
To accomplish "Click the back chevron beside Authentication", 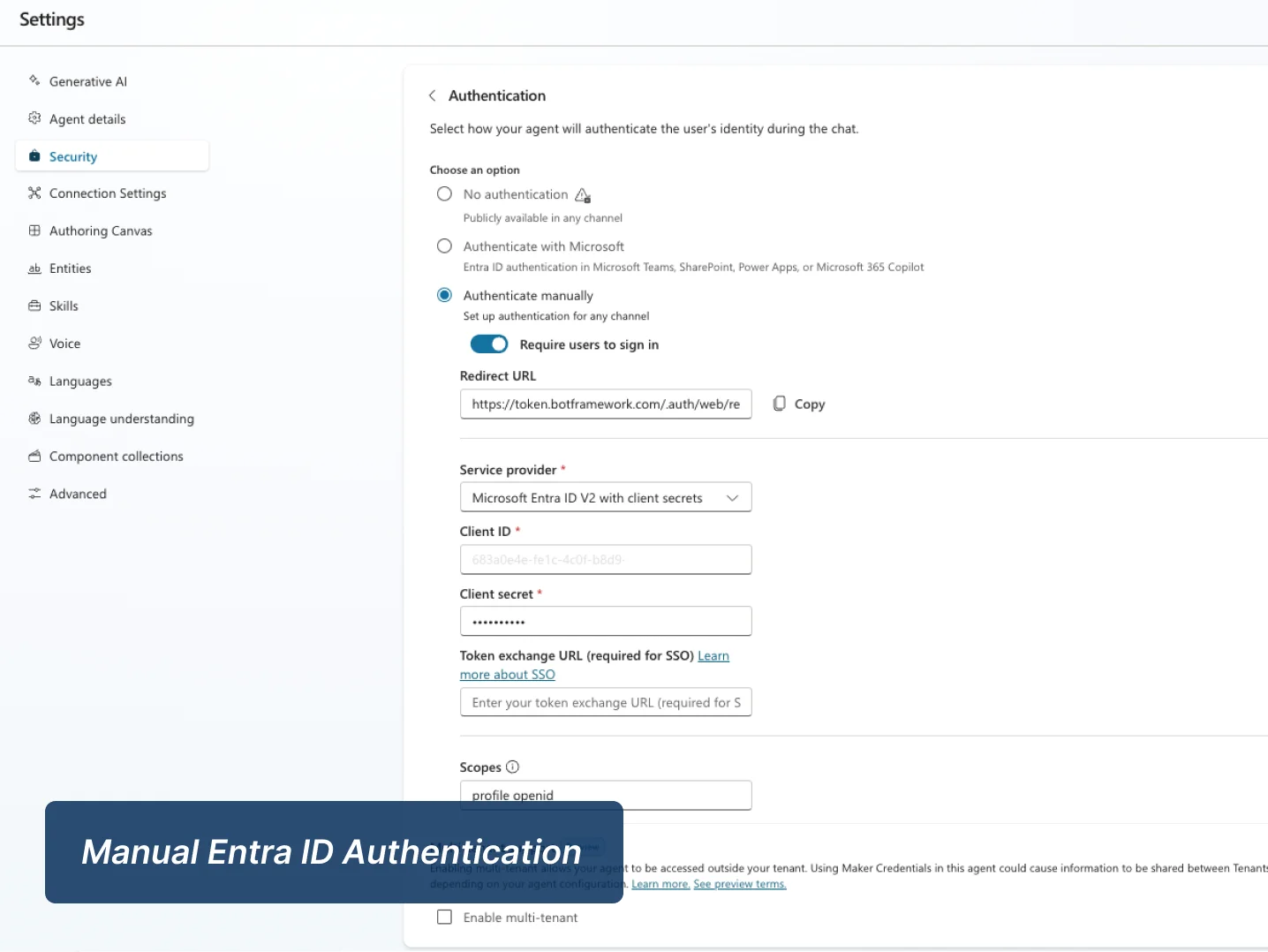I will (433, 95).
